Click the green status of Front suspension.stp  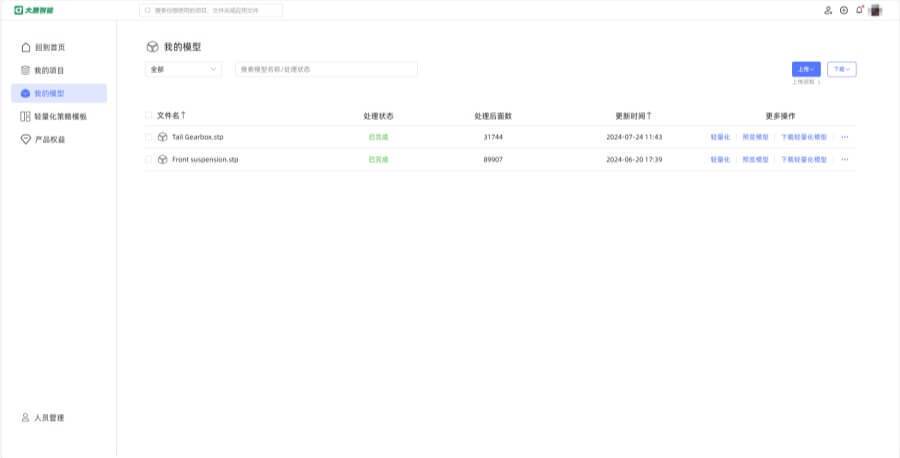(x=378, y=160)
